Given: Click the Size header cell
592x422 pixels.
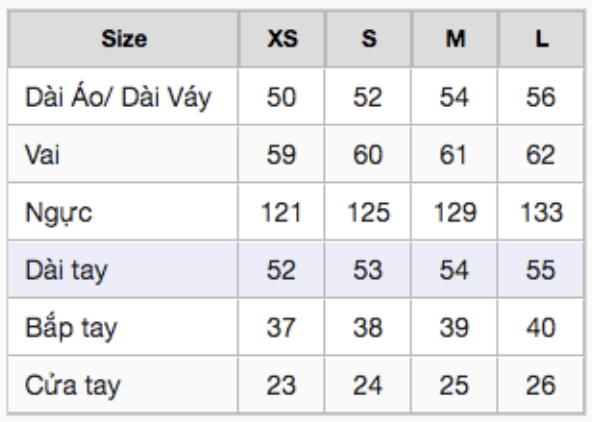Looking at the screenshot, I should (123, 39).
